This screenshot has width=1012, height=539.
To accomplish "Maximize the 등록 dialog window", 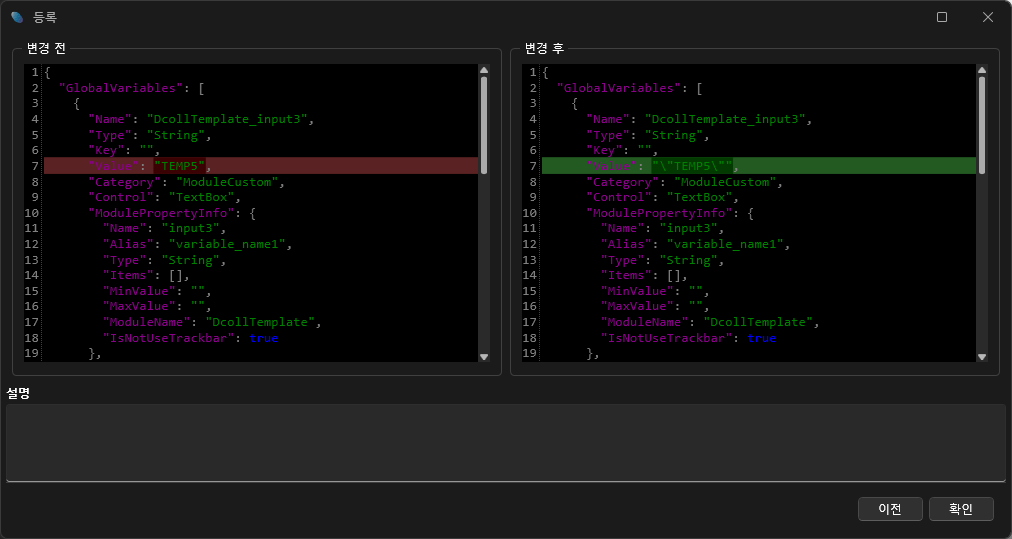I will point(941,17).
